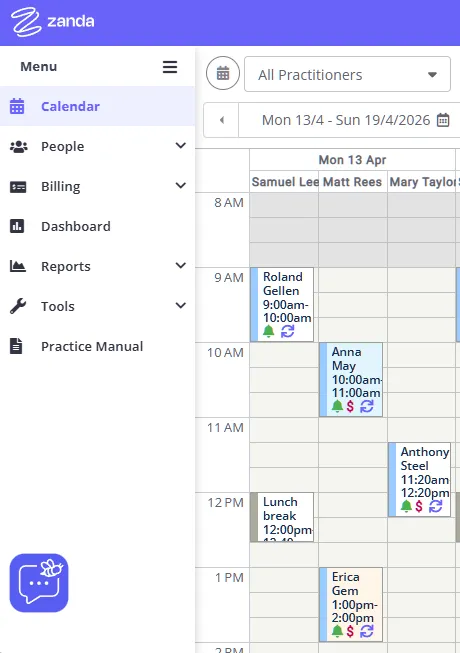
Task: Select the Samuel Lee column header
Action: (x=284, y=182)
